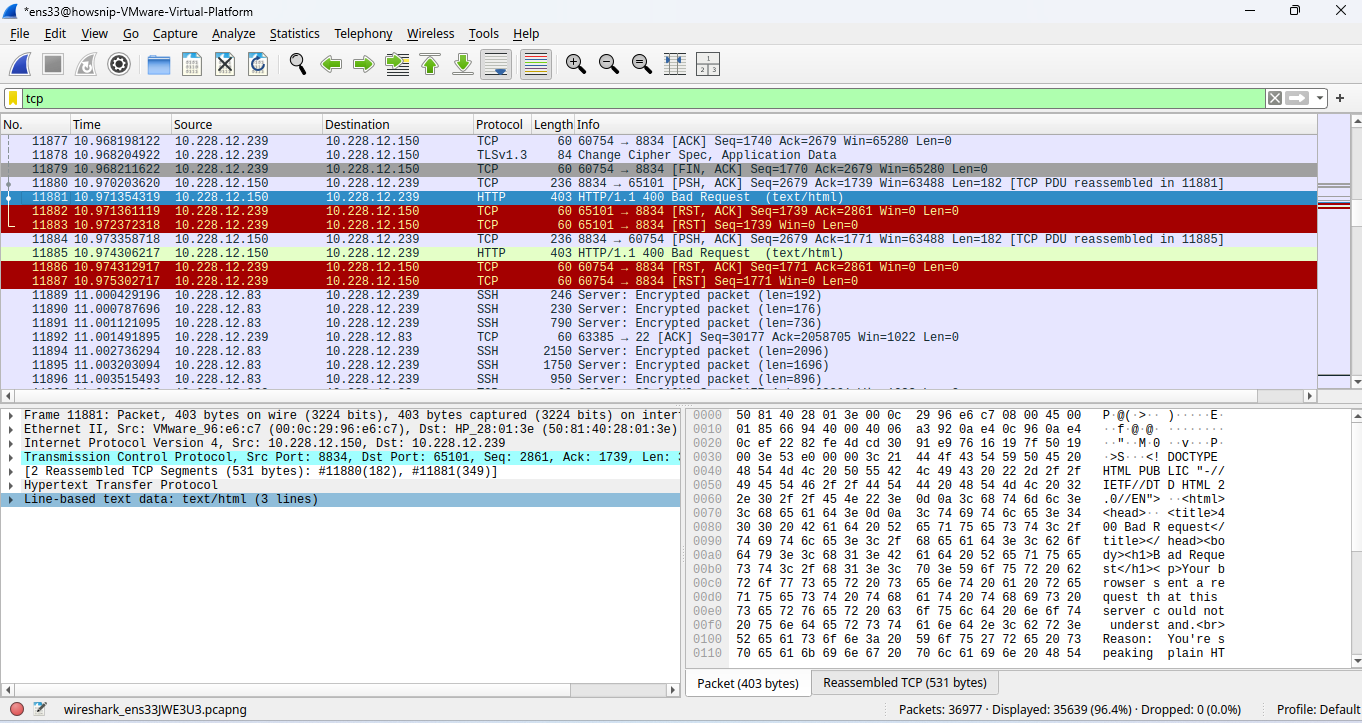Sort packets by the Time column header

point(120,125)
